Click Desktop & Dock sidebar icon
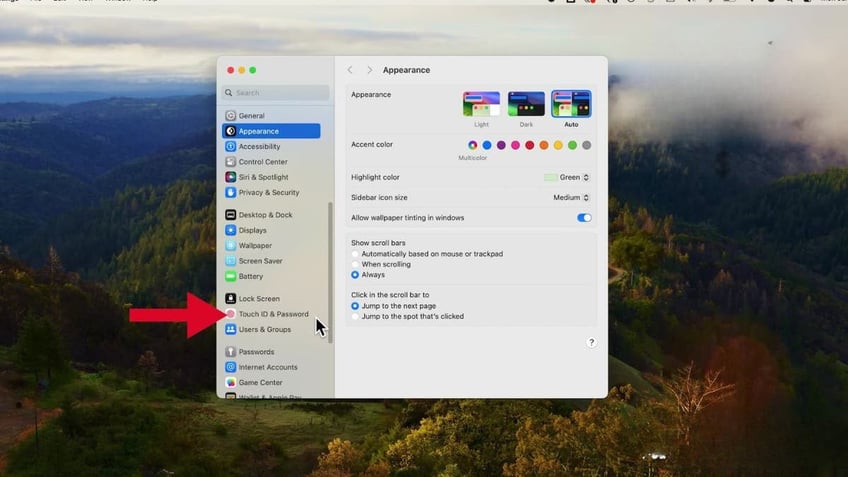Screen dimensions: 848x477 [x=230, y=215]
